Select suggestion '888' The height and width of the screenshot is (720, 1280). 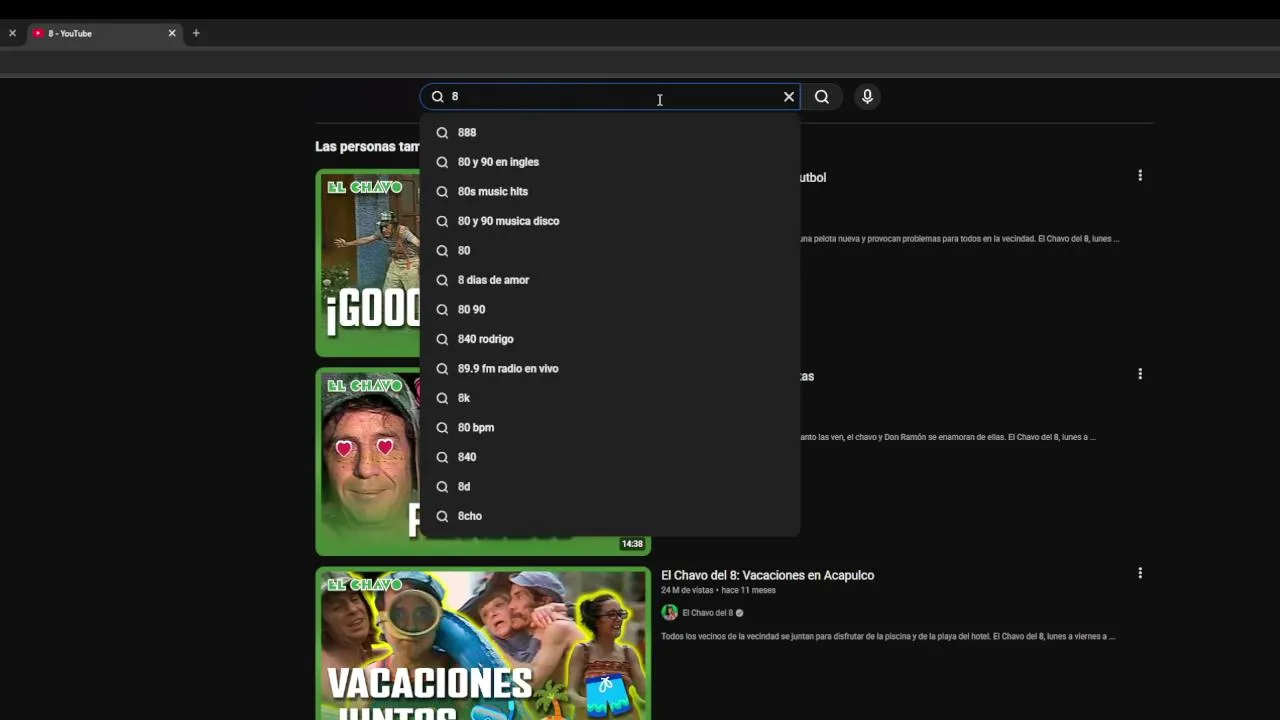(x=610, y=132)
